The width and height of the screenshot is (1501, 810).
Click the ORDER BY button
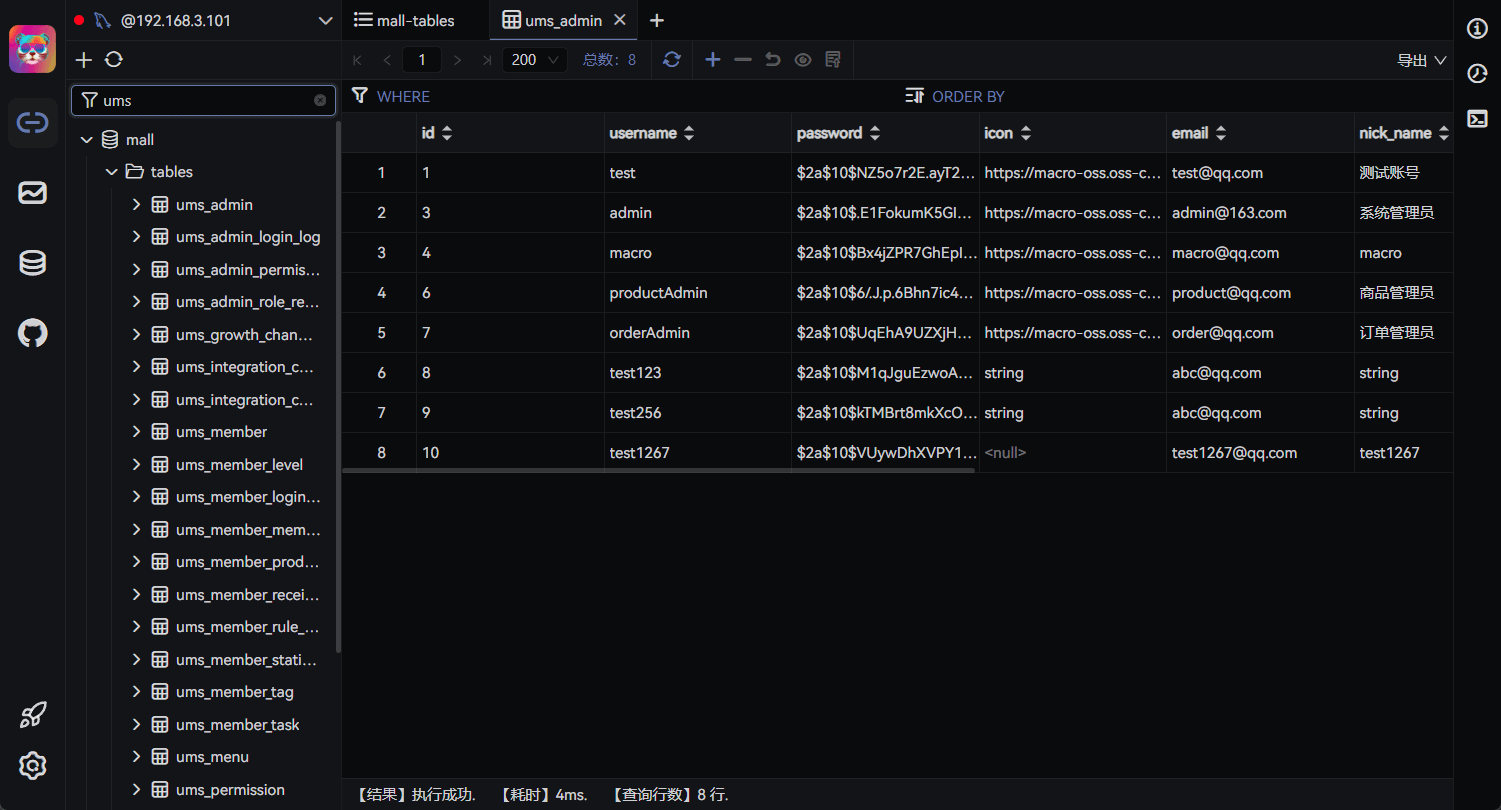pyautogui.click(x=955, y=97)
